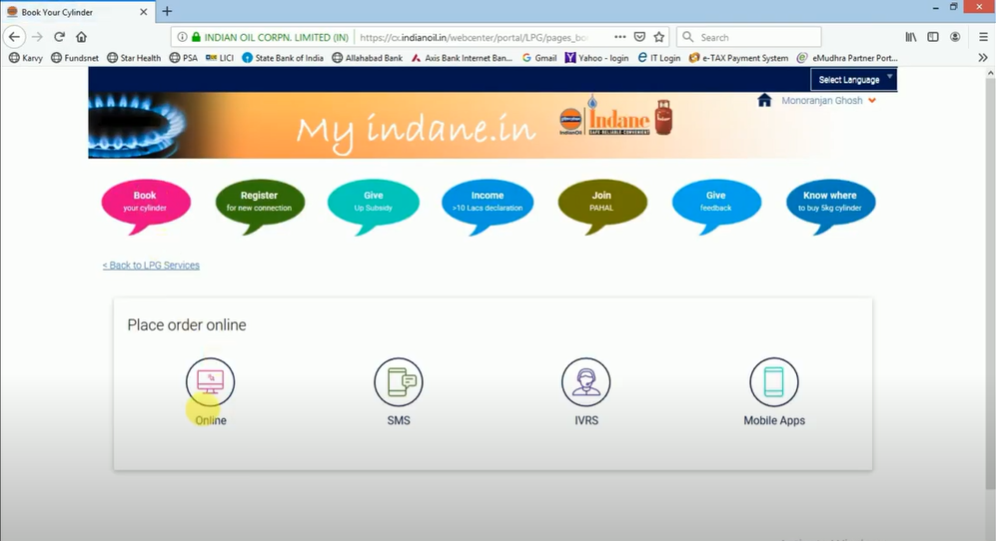This screenshot has width=996, height=541.
Task: Click the home icon beside user name
Action: (x=765, y=100)
